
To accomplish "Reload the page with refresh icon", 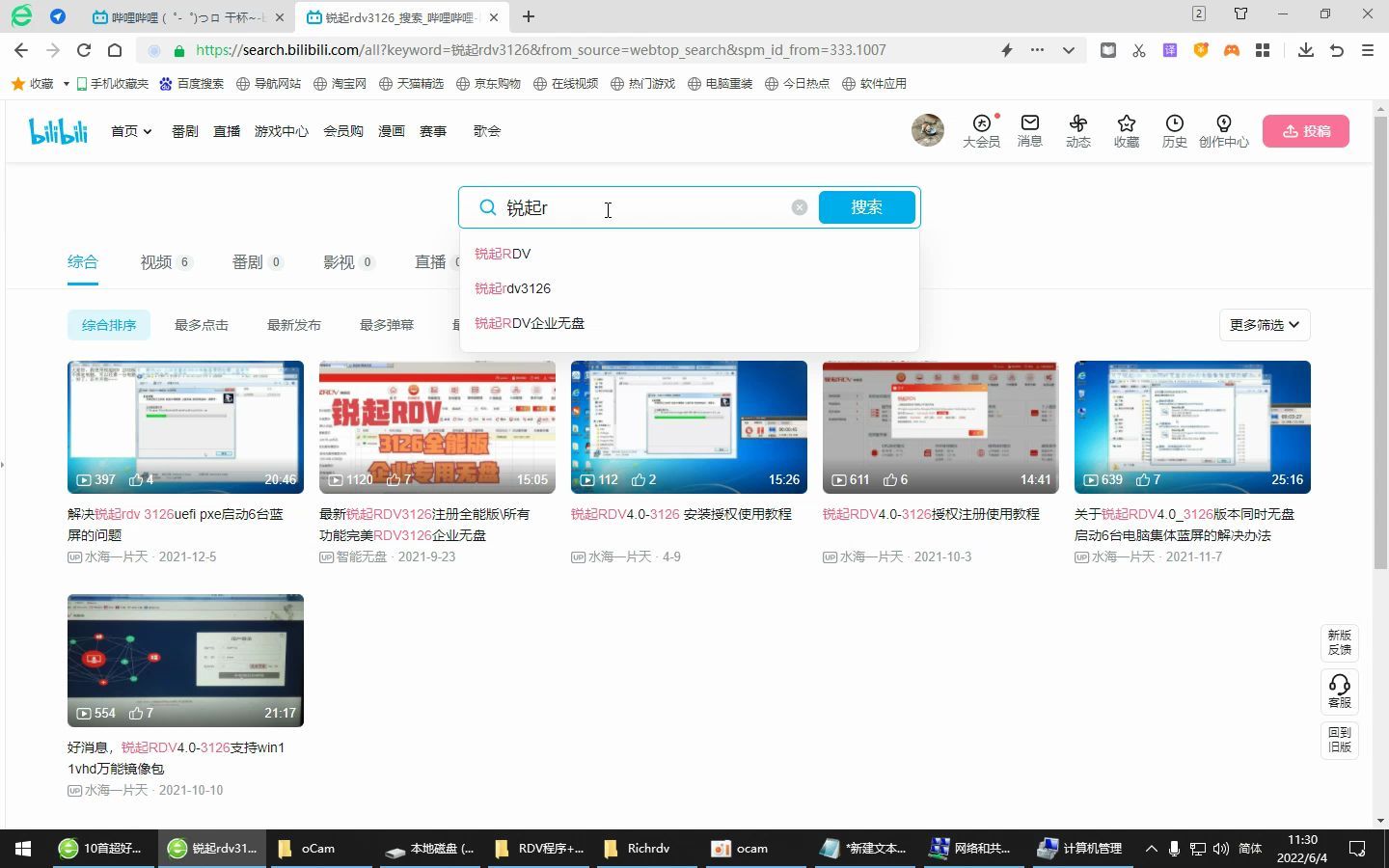I will coord(84,50).
